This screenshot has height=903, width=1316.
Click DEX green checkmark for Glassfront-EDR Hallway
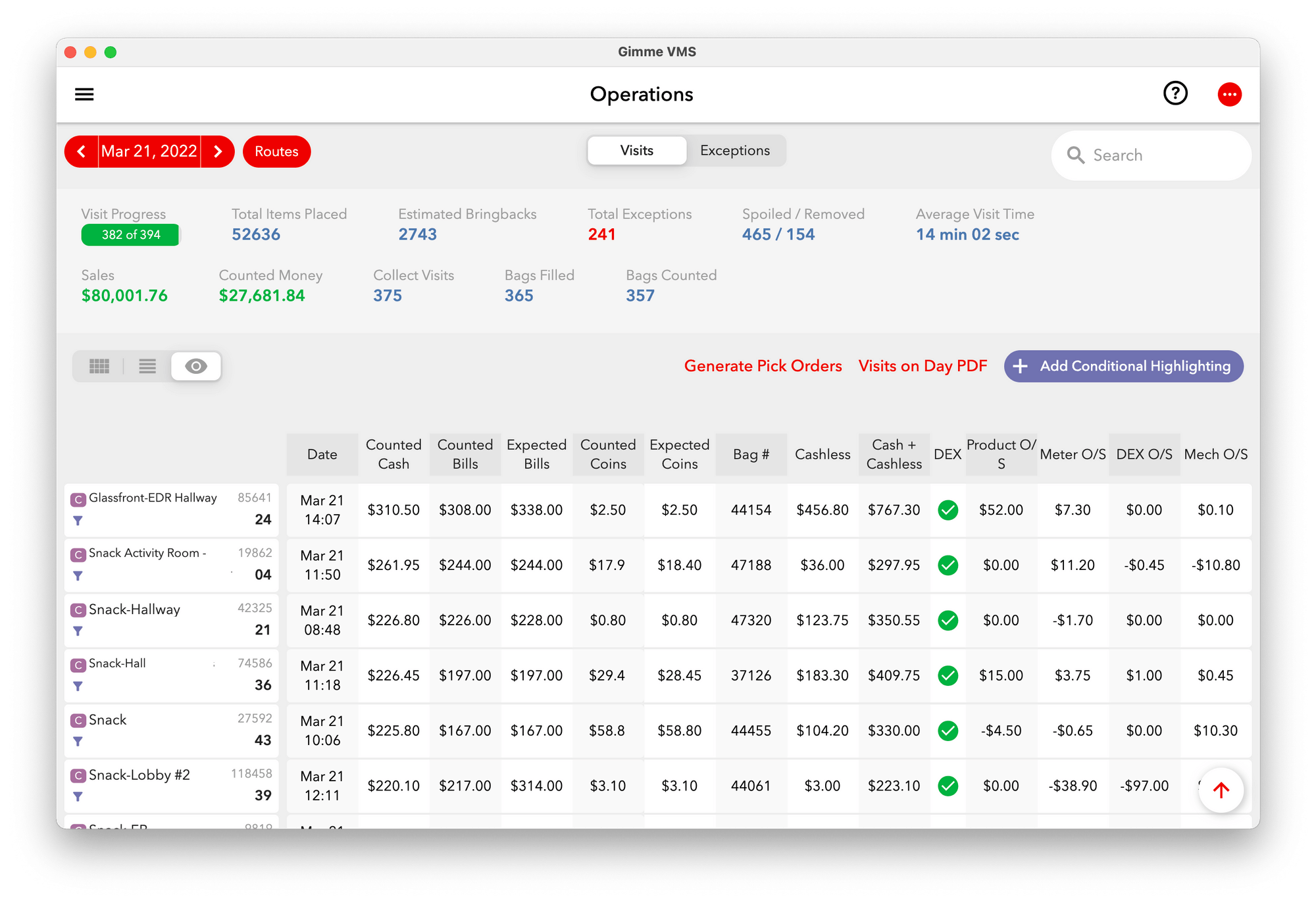(948, 510)
